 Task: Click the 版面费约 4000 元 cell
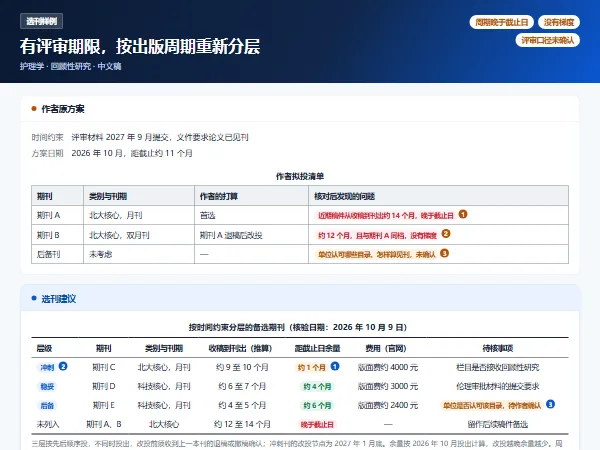[x=388, y=367]
